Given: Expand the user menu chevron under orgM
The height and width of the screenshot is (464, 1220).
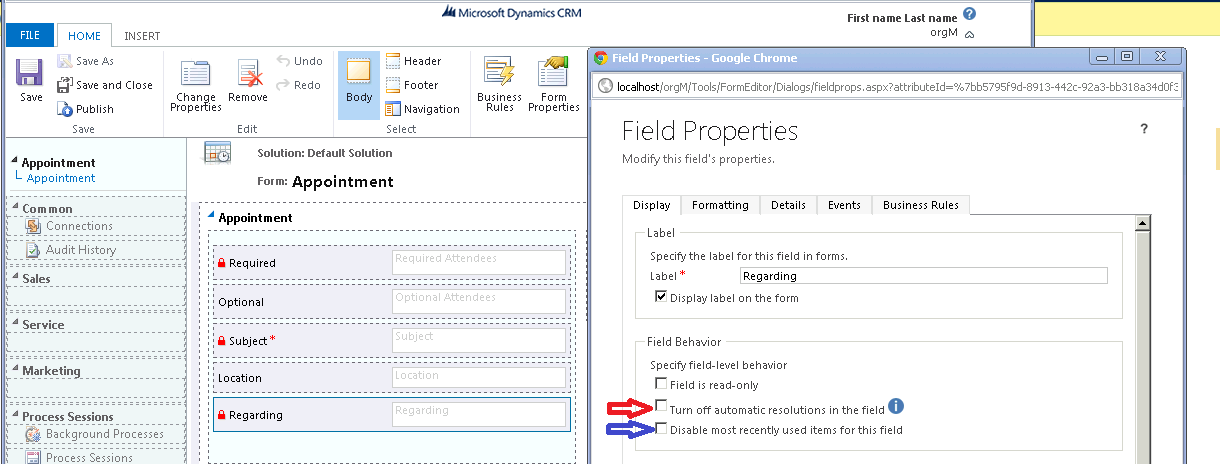Looking at the screenshot, I should point(968,33).
